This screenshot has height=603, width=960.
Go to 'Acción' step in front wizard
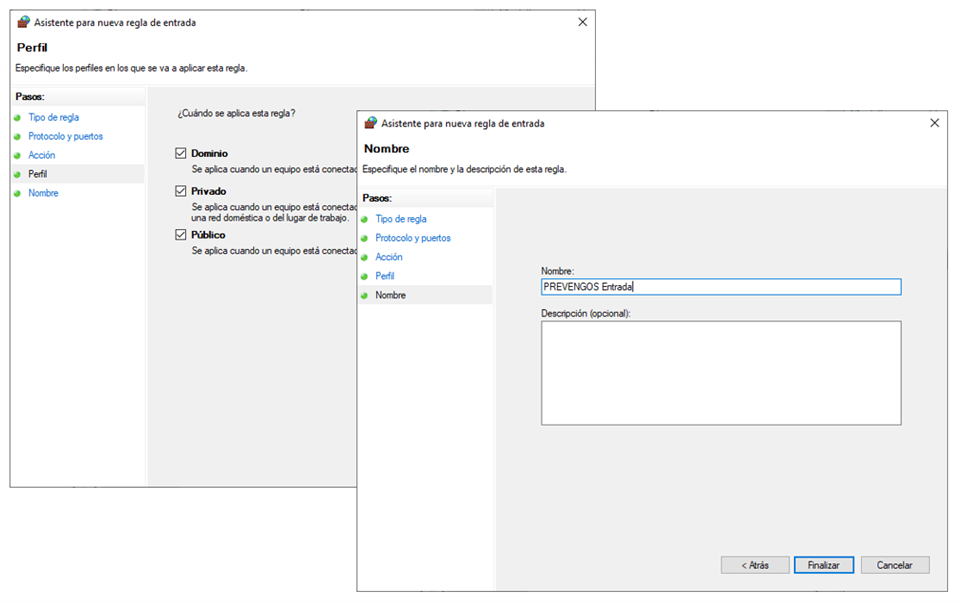point(389,257)
